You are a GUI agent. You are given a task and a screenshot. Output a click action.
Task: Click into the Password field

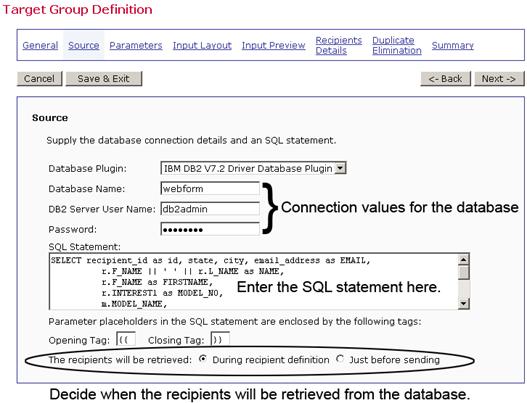[x=210, y=229]
